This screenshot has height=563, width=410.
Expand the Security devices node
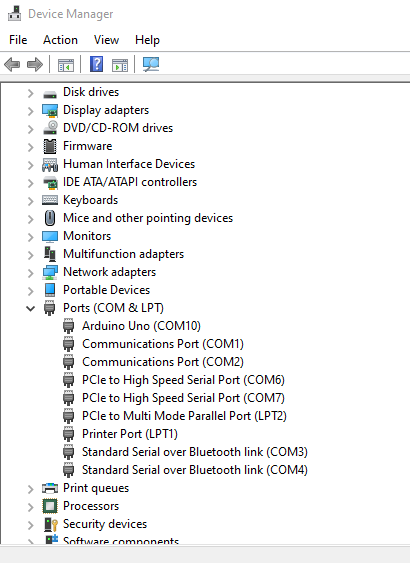click(x=31, y=525)
